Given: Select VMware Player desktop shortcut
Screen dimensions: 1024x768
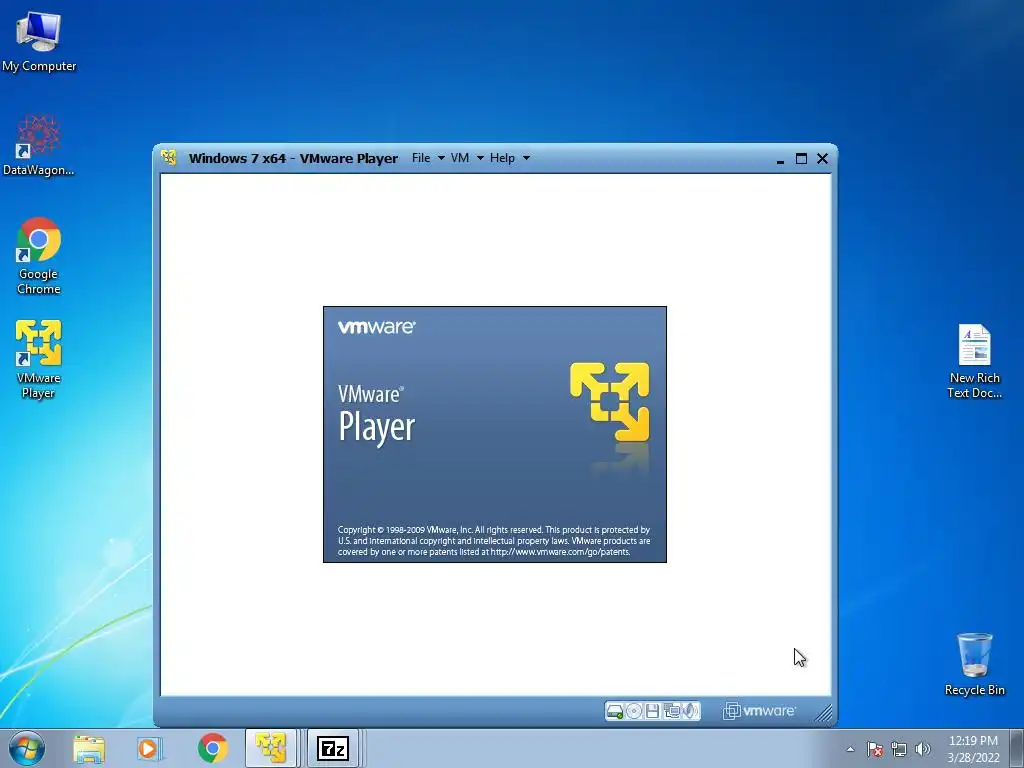Looking at the screenshot, I should click(x=39, y=359).
